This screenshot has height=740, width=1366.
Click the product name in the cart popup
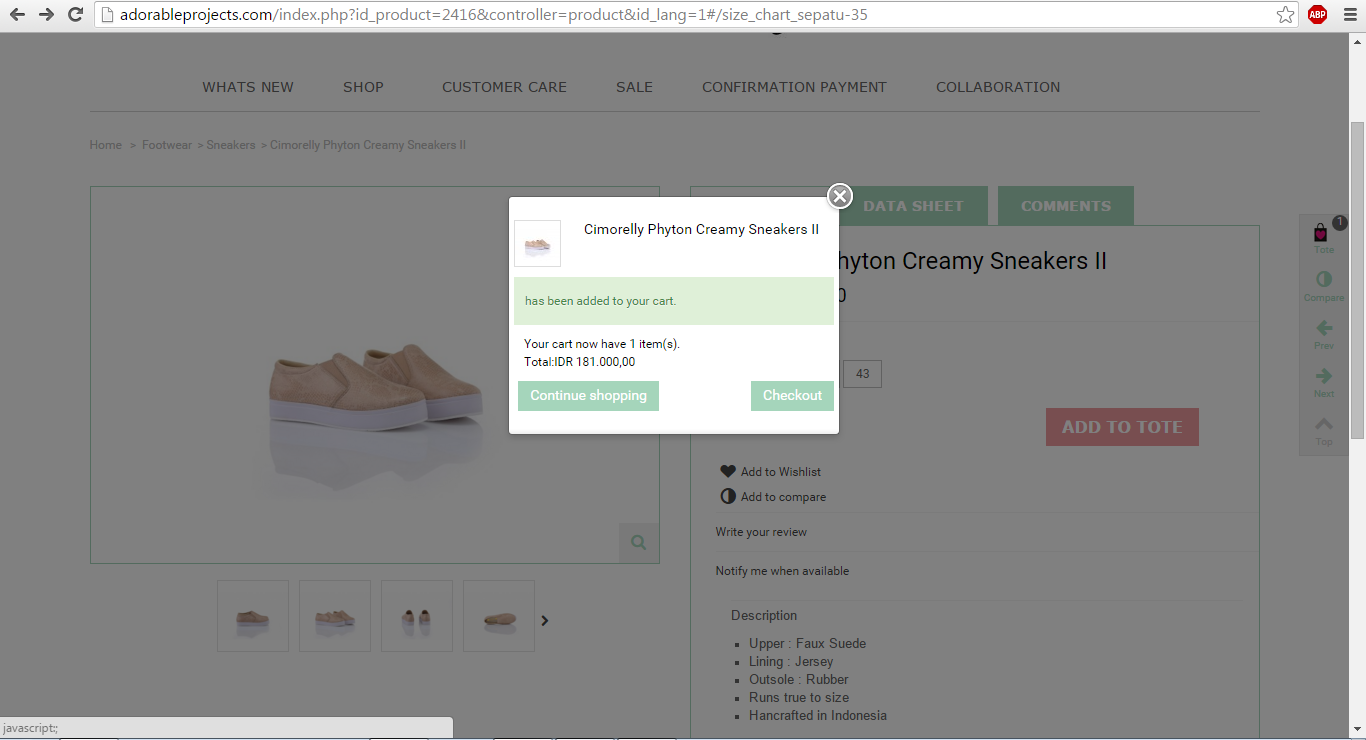pyautogui.click(x=701, y=229)
